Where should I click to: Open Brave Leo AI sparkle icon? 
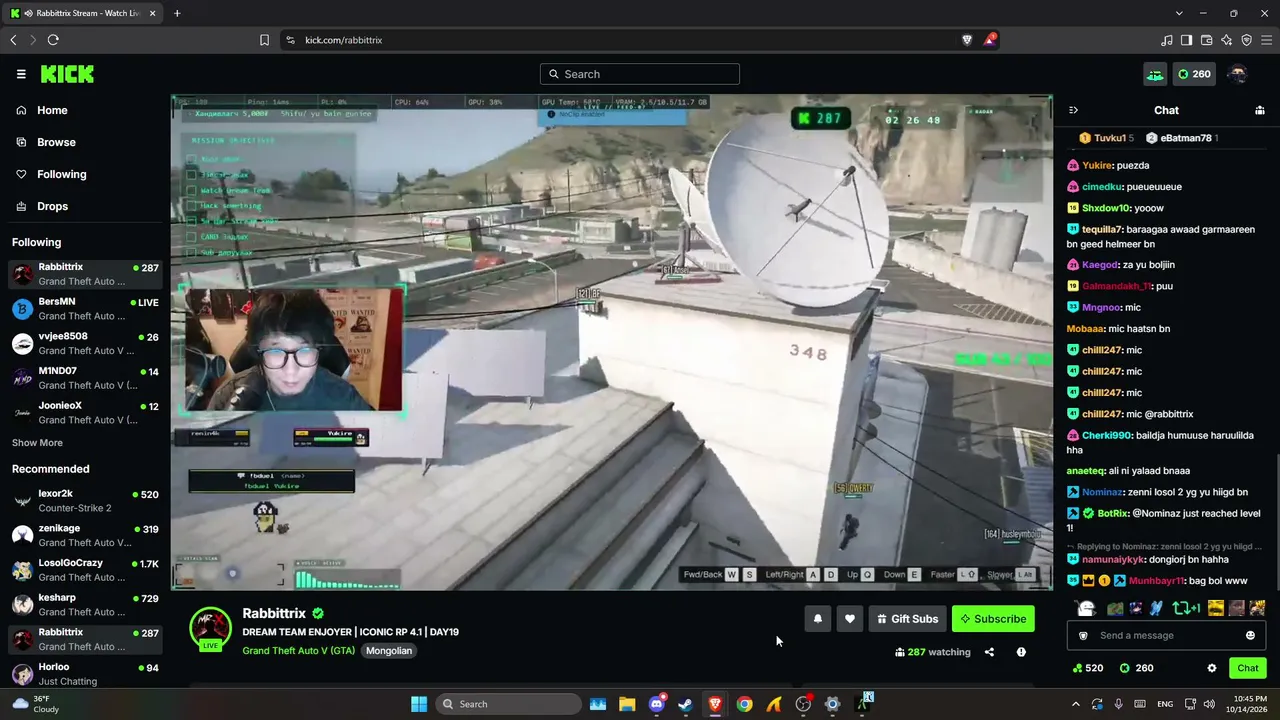(1227, 40)
